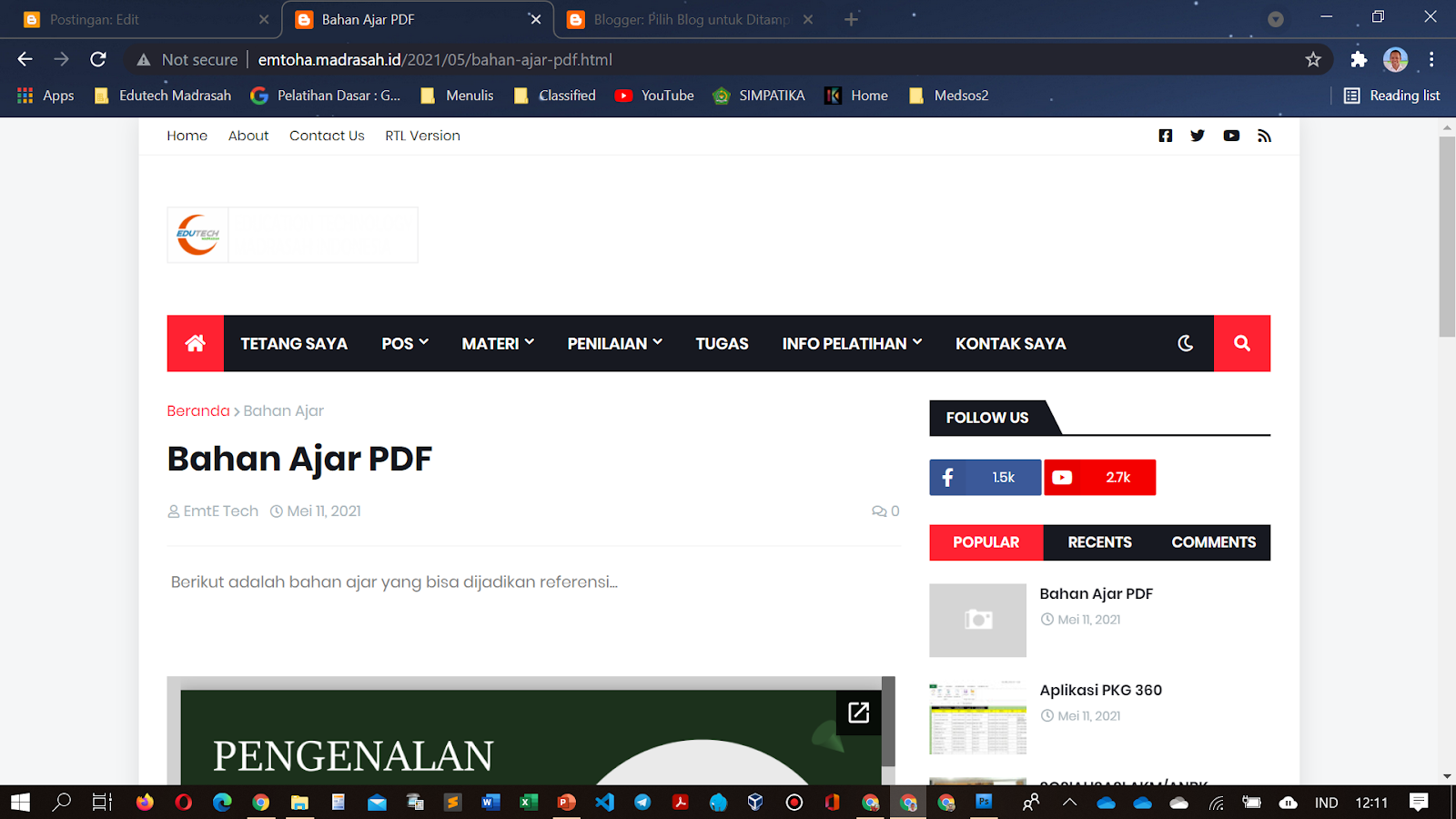Show hidden system tray icons
The height and width of the screenshot is (819, 1456).
[x=1069, y=803]
